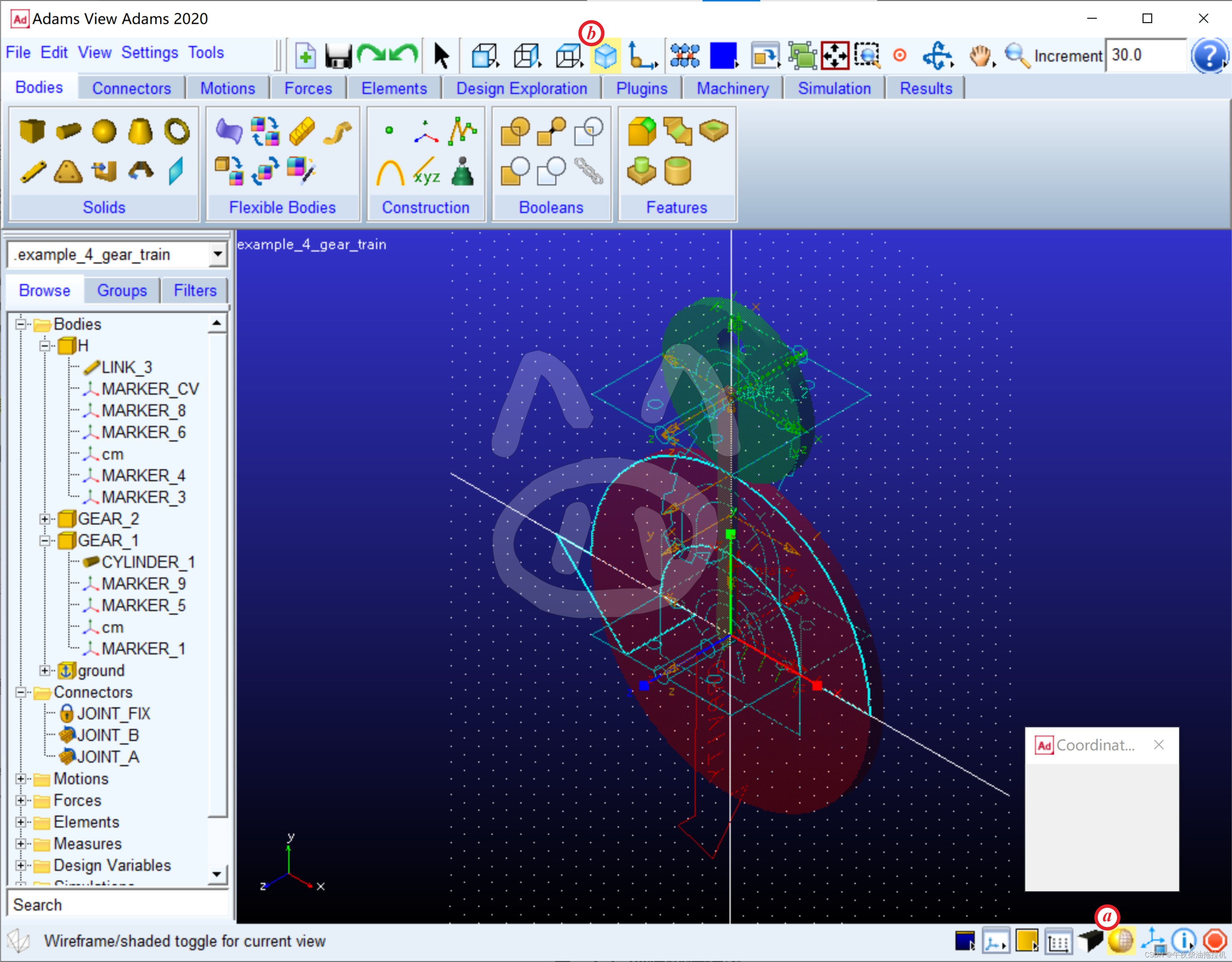Image resolution: width=1232 pixels, height=962 pixels.
Task: Collapse the H body node
Action: click(45, 346)
